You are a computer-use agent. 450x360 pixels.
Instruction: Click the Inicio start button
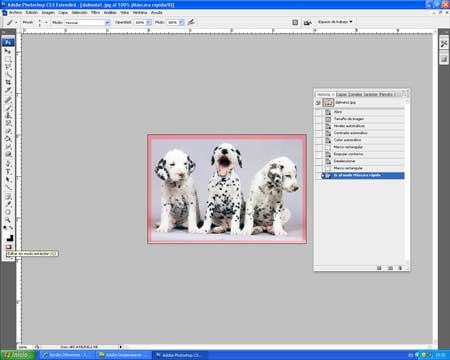click(x=18, y=355)
